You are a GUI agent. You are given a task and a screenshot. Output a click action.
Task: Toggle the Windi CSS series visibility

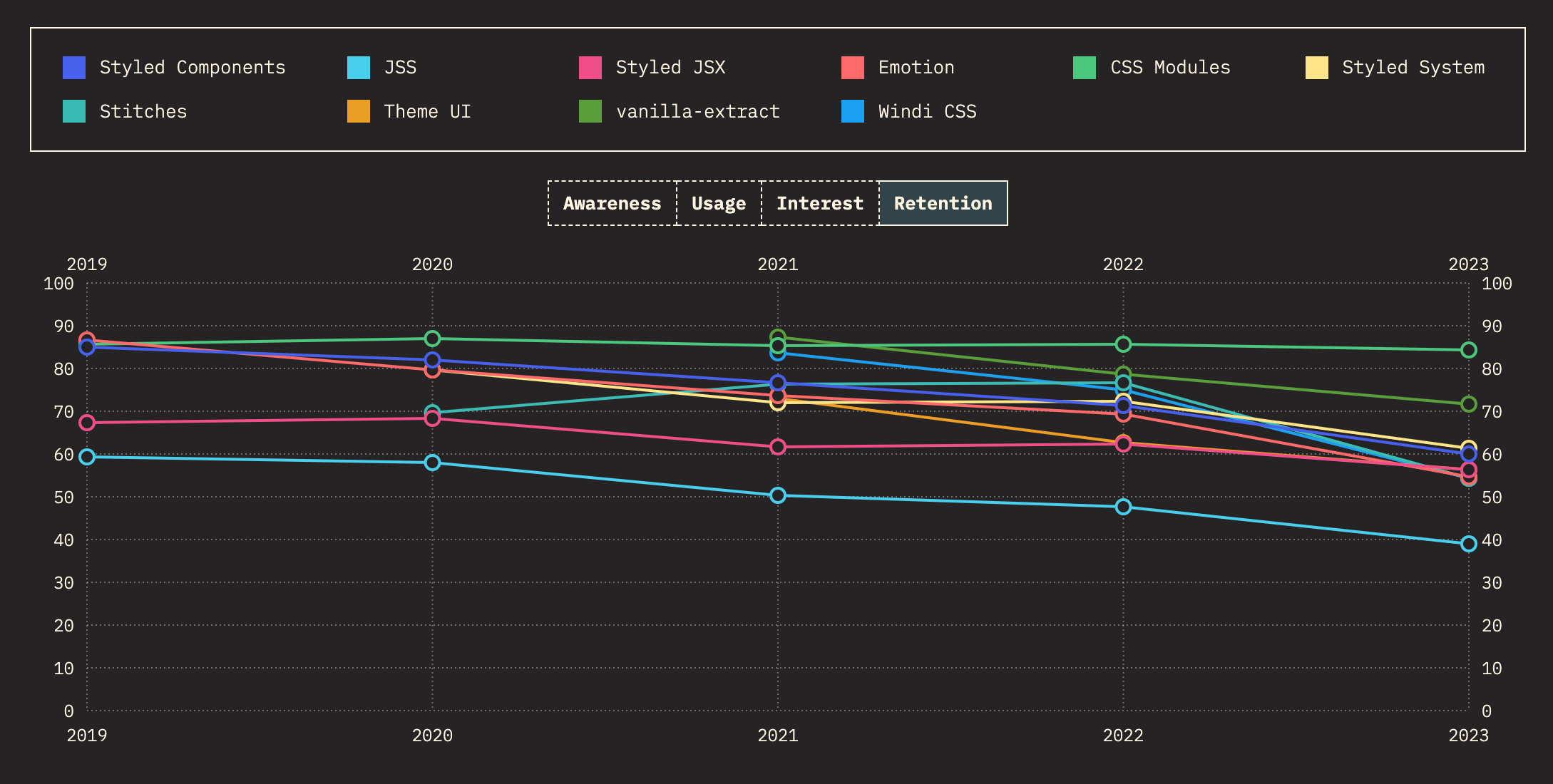tap(852, 111)
